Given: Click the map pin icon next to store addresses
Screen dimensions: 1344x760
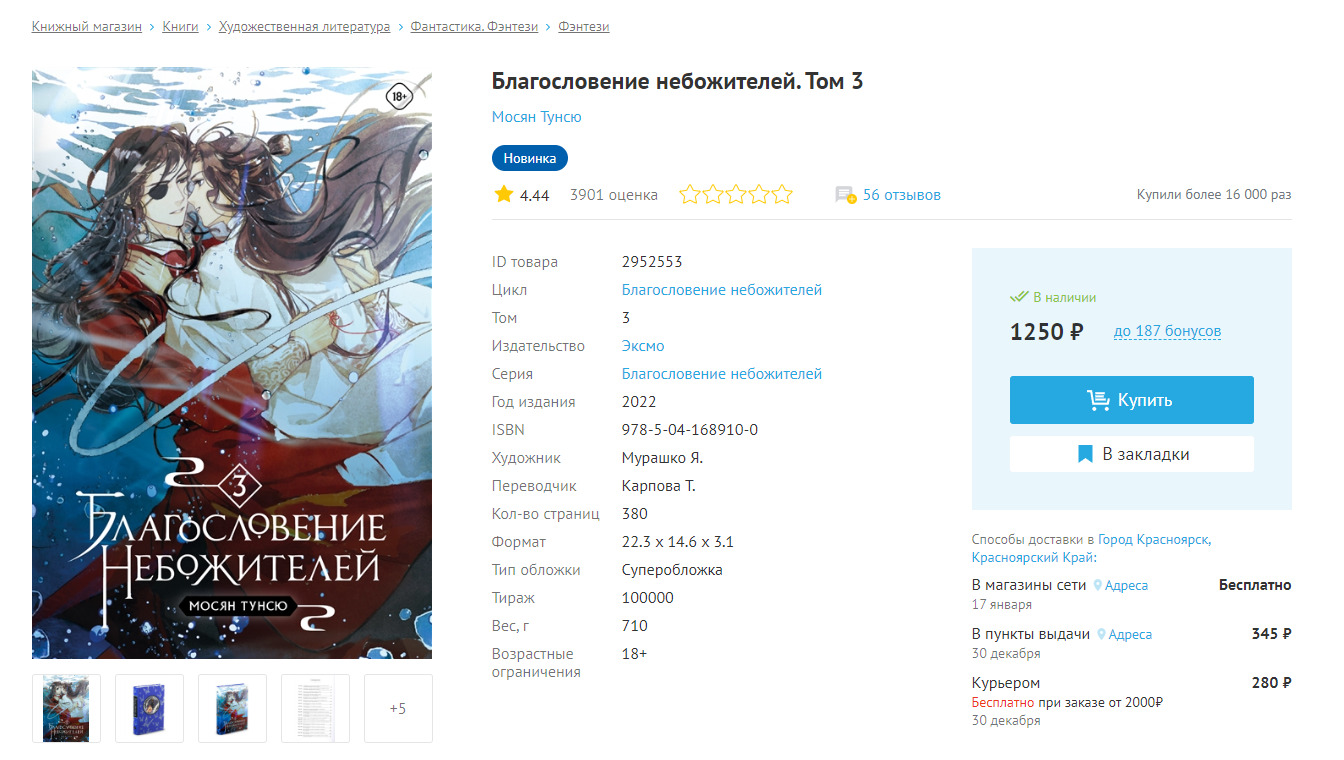Looking at the screenshot, I should point(1098,585).
